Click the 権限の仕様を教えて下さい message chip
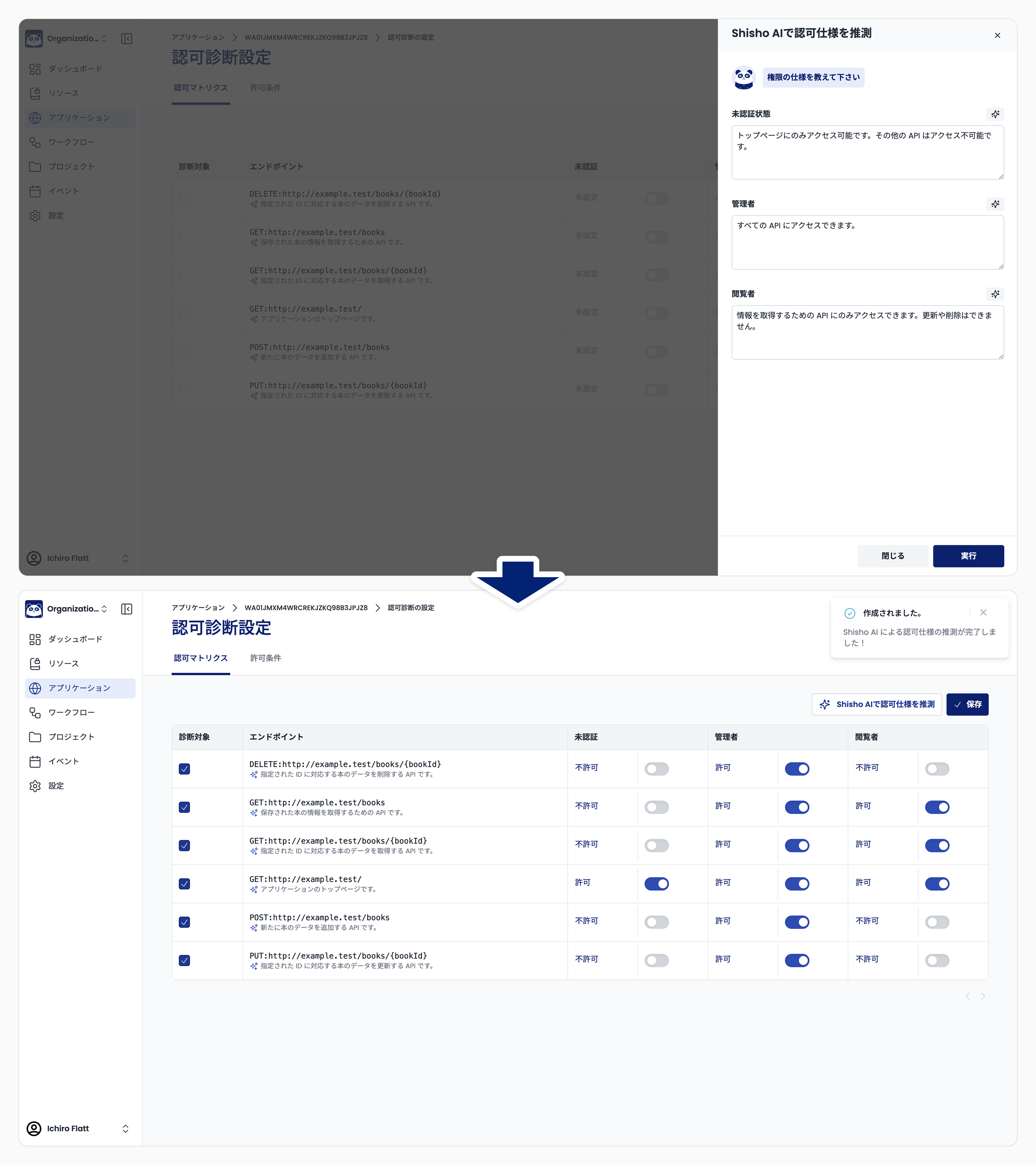The image size is (1036, 1165). pos(813,77)
